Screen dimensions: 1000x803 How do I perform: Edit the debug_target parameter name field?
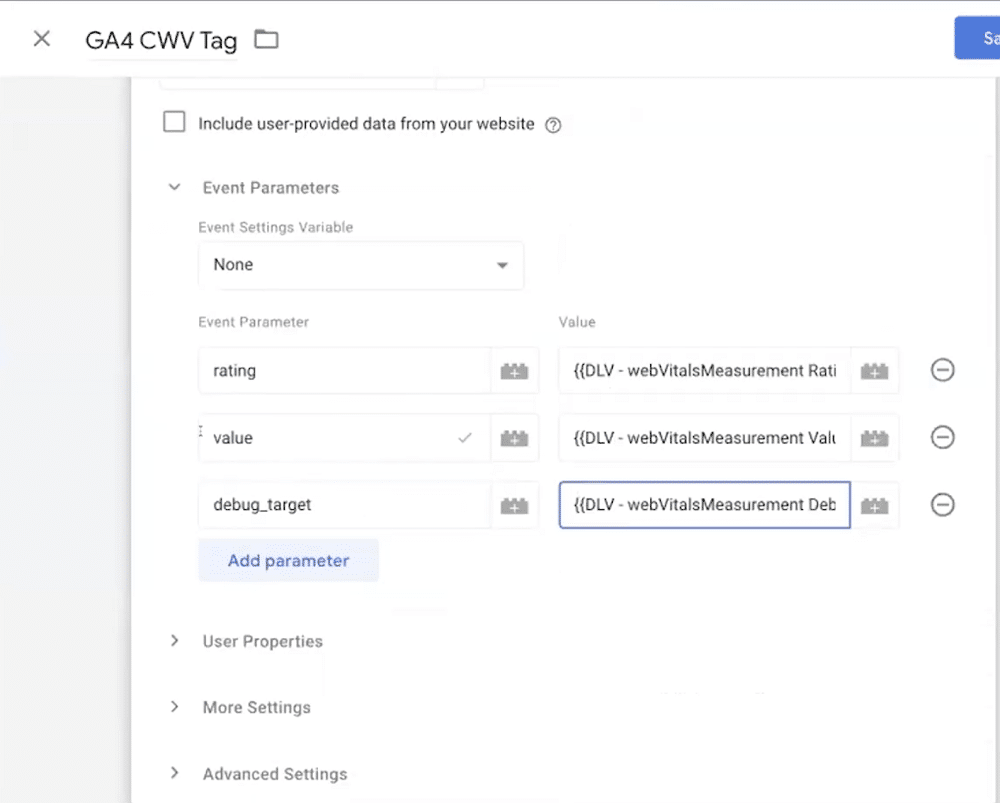344,505
